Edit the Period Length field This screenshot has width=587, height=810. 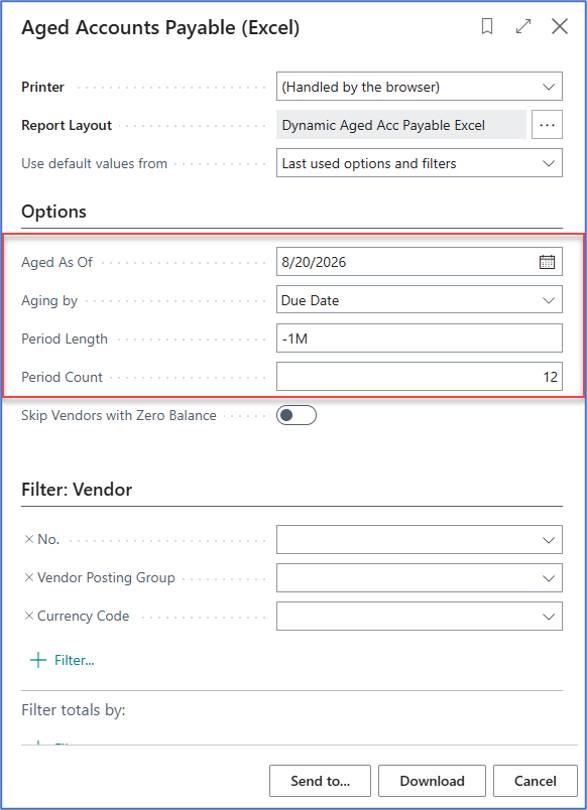[419, 338]
